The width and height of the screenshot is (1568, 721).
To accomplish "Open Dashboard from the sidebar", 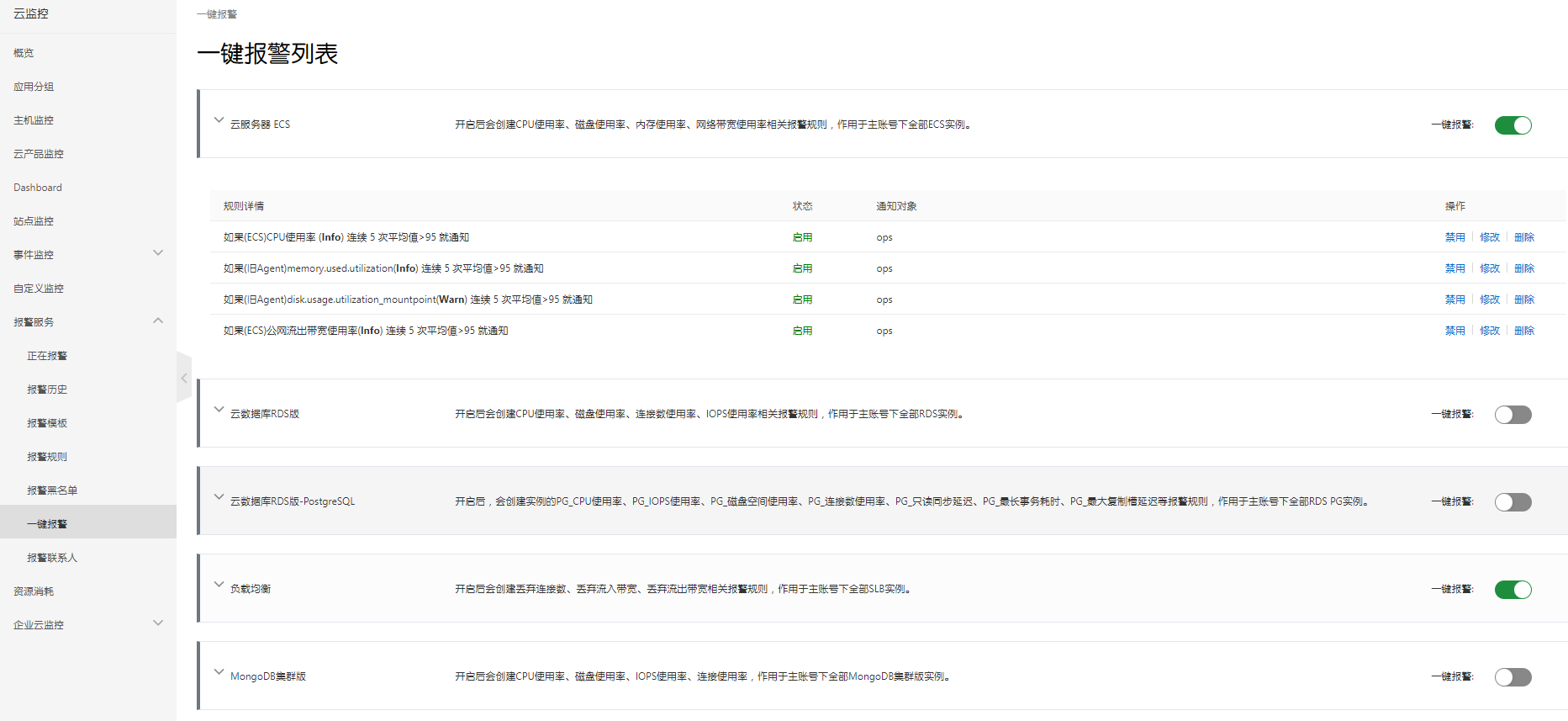I will click(x=38, y=188).
